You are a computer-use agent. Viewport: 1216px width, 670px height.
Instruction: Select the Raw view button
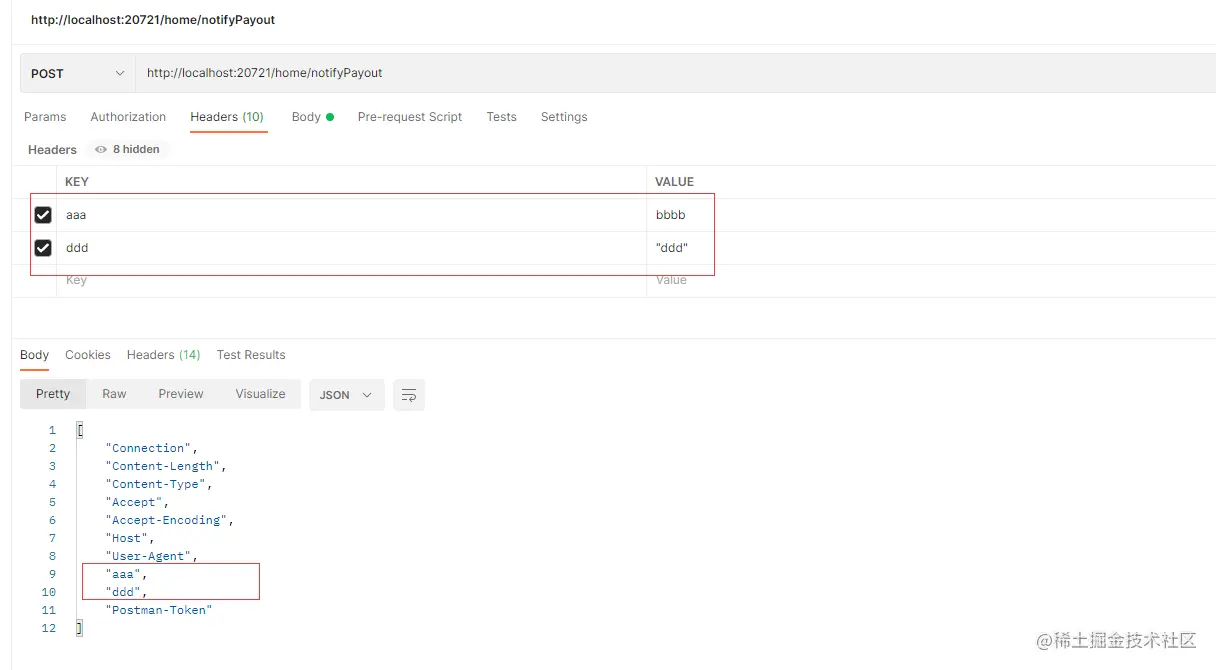click(x=114, y=394)
